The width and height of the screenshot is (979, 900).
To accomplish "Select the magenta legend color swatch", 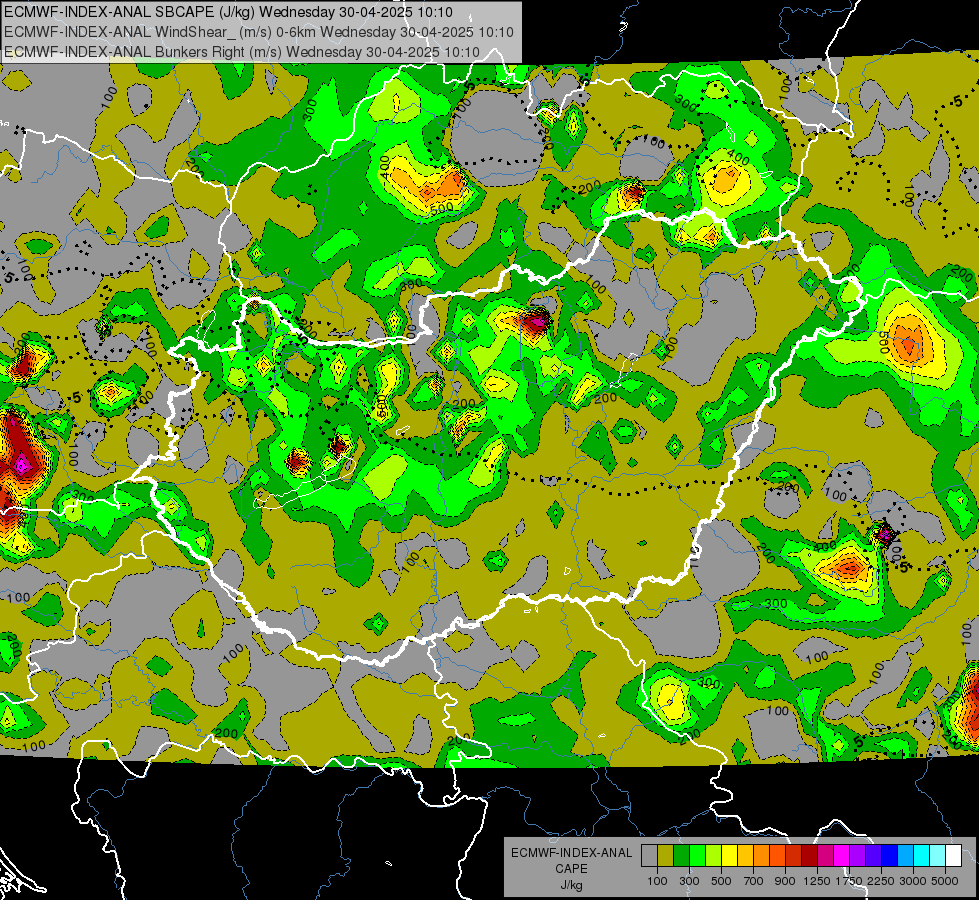I will click(x=842, y=855).
